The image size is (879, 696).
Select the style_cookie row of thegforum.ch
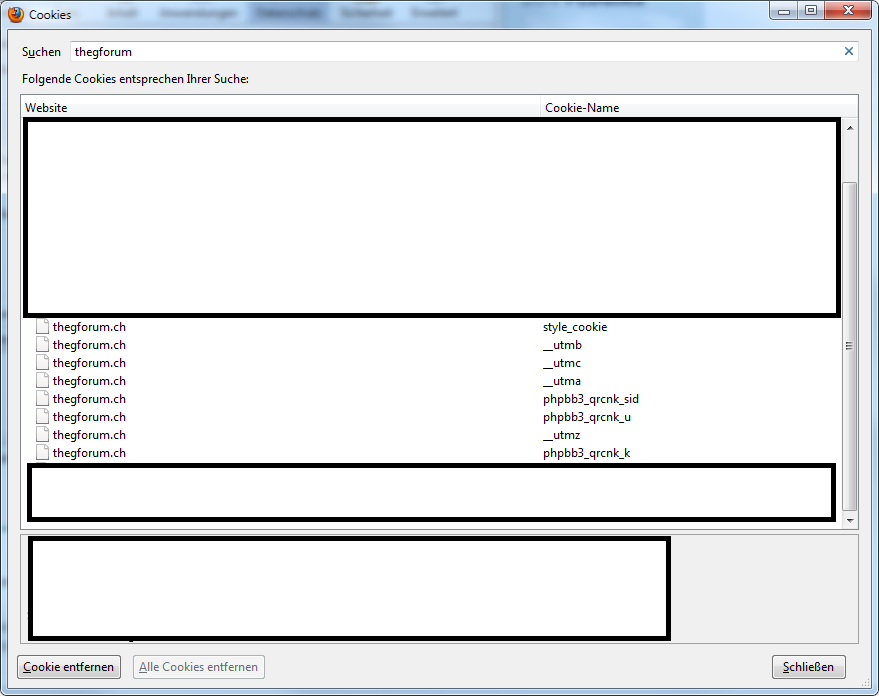pyautogui.click(x=432, y=327)
